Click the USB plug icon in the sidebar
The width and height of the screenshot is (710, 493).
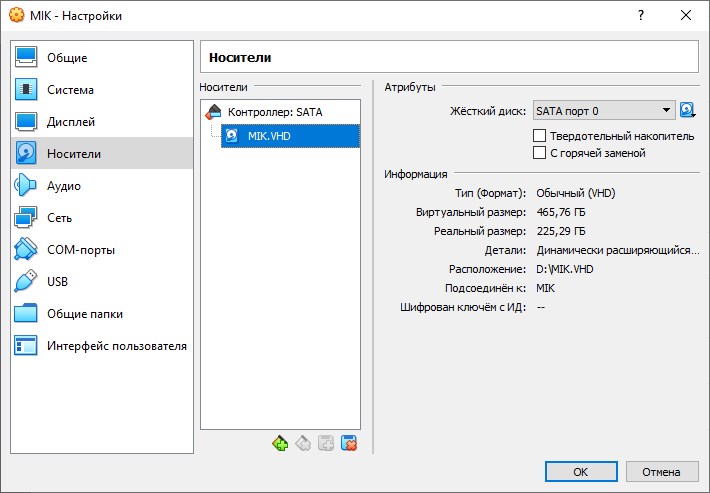26,282
